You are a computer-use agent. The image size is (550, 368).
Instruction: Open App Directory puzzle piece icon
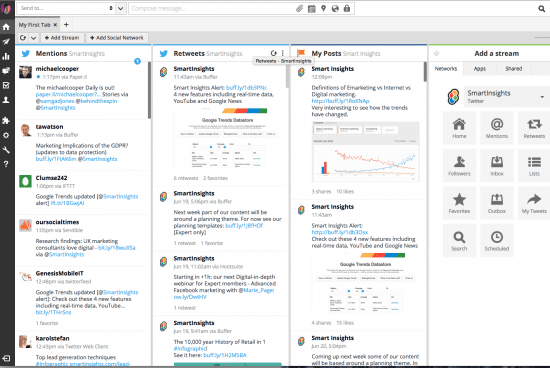[6, 121]
